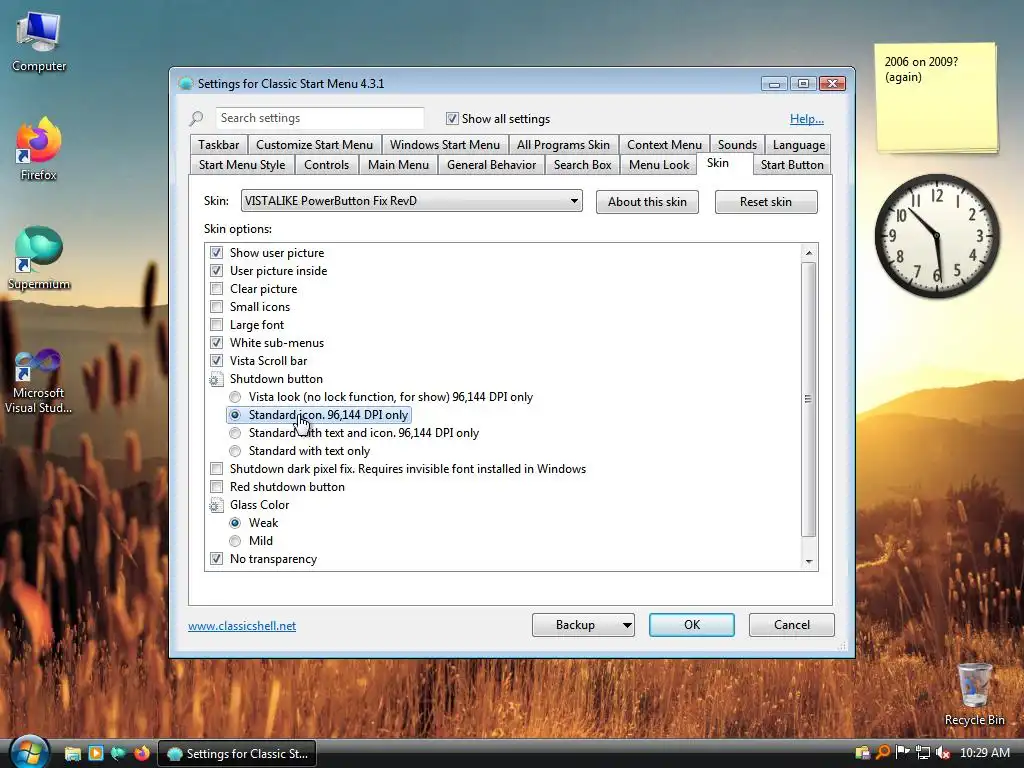
Task: Visit the www.classicshell.net link
Action: (x=242, y=626)
